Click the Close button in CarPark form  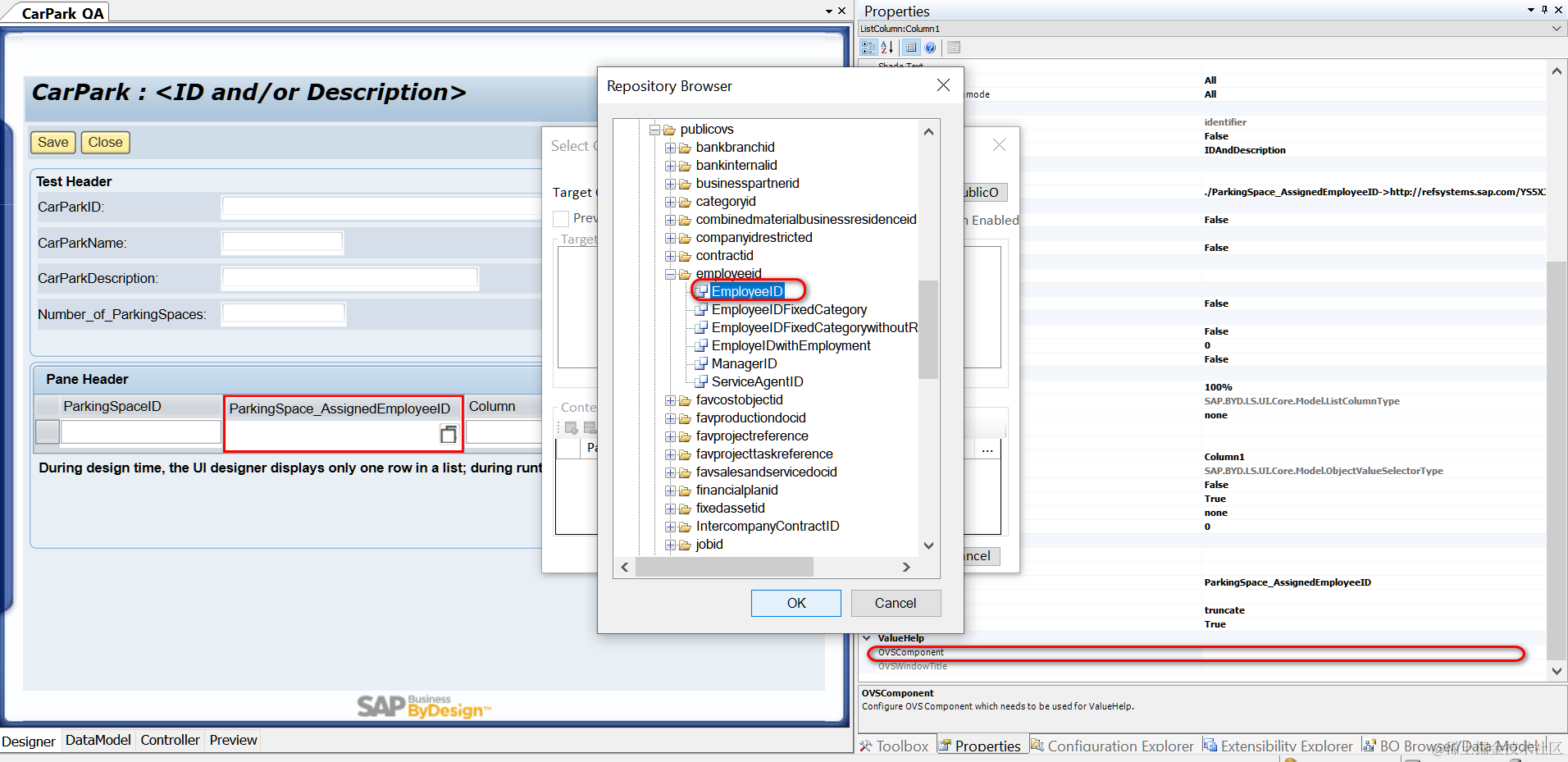[105, 142]
